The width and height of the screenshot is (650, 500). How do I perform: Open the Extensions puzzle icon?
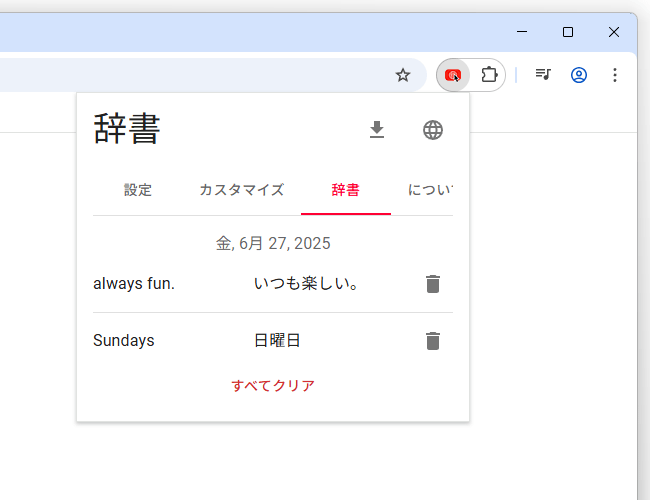(x=489, y=75)
